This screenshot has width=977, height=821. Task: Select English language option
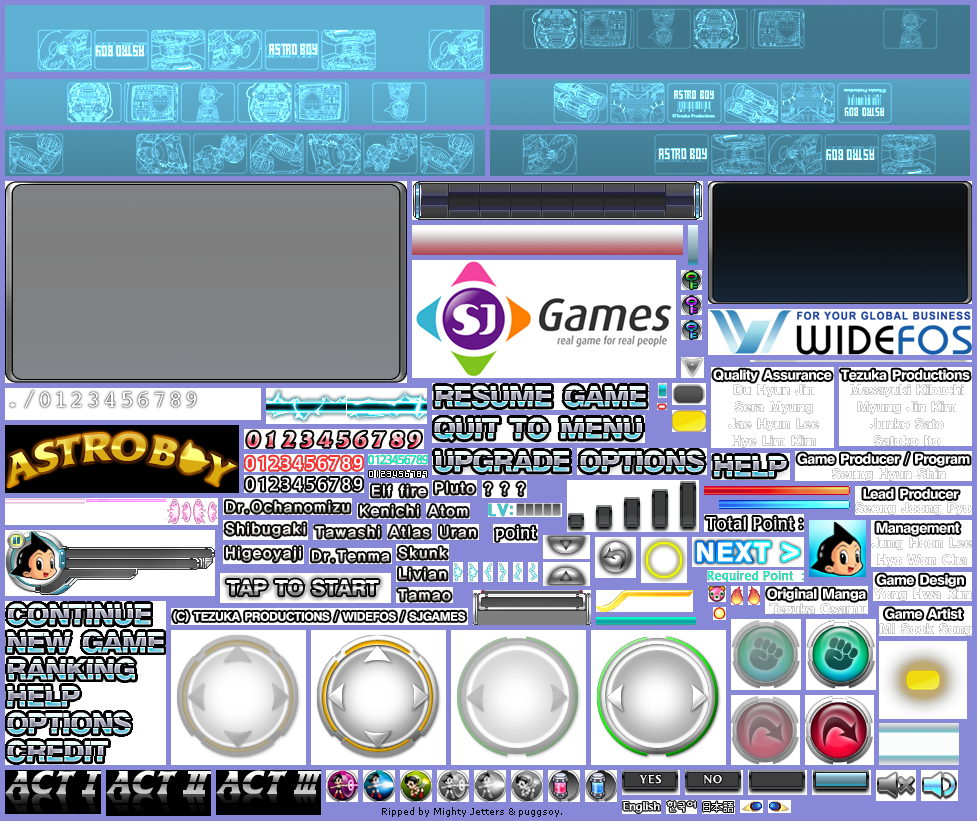click(641, 807)
